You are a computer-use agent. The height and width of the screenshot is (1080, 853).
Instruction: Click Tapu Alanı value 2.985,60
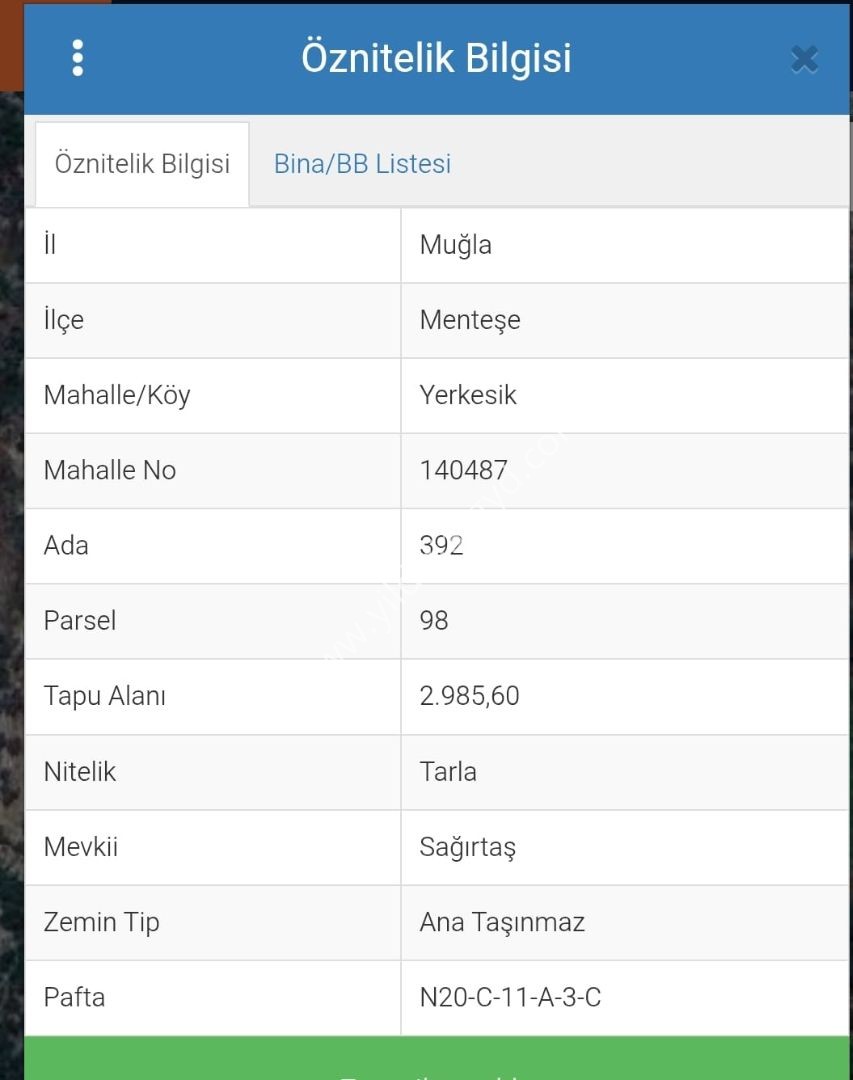pos(469,696)
